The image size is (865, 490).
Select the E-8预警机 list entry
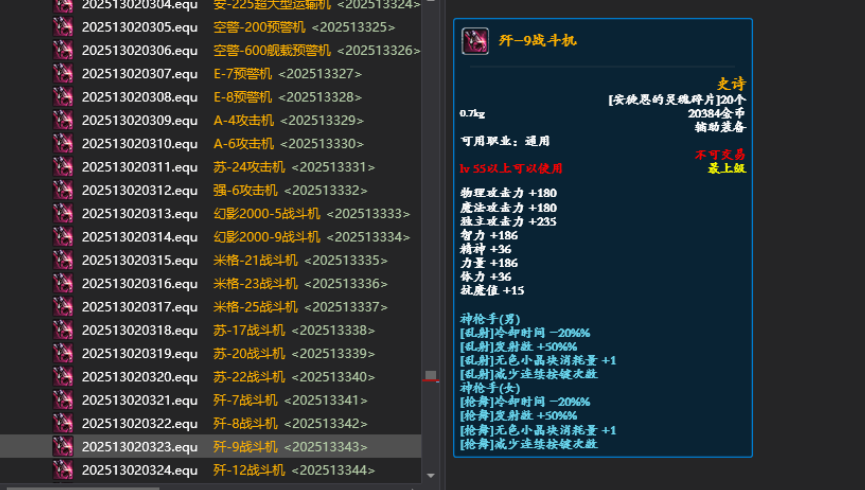pyautogui.click(x=242, y=97)
